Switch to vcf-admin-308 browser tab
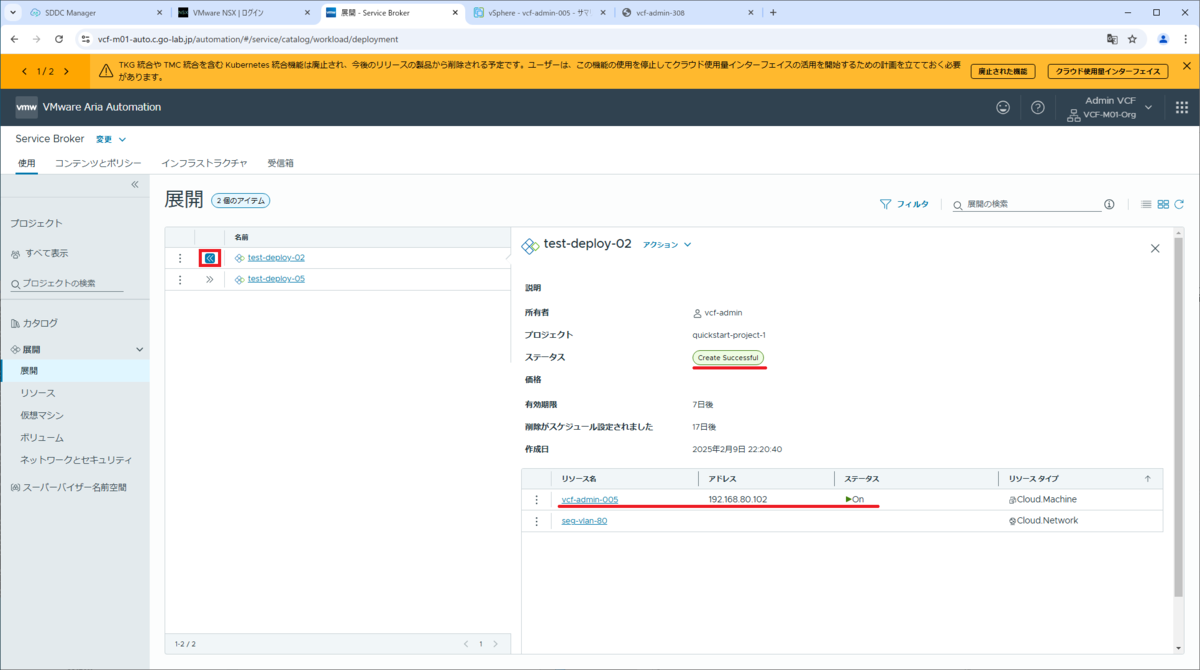Image resolution: width=1200 pixels, height=670 pixels. pos(686,13)
